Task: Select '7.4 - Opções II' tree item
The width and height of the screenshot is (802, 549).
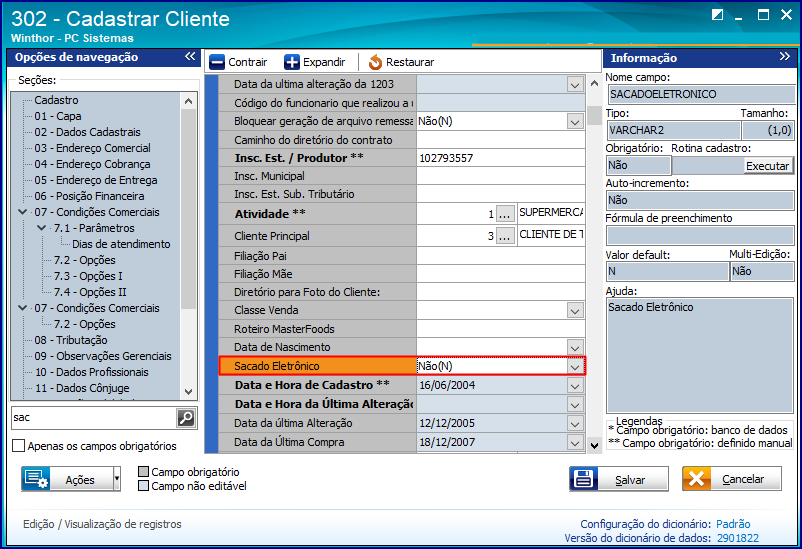Action: click(90, 292)
